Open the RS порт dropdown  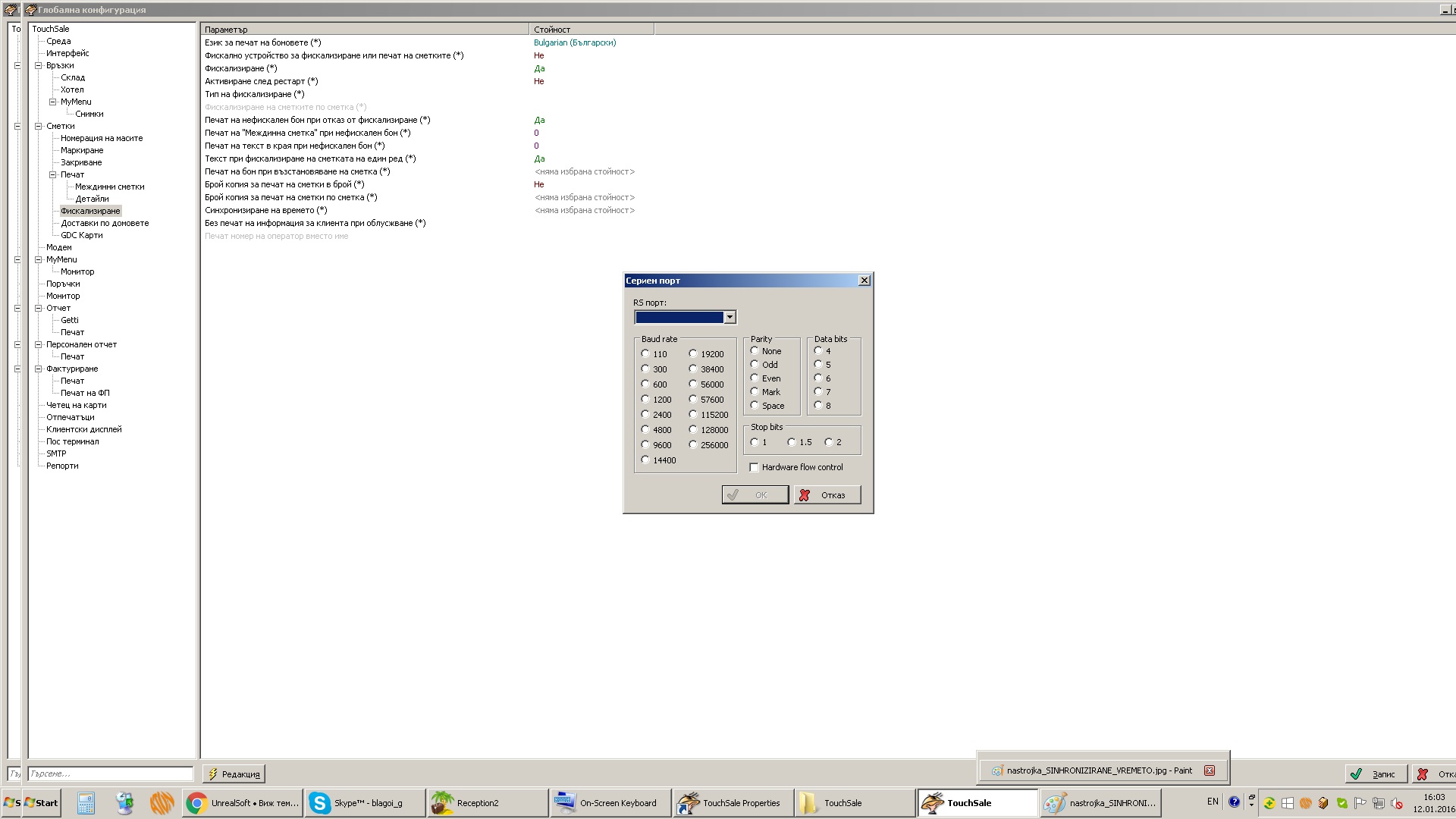[x=730, y=317]
